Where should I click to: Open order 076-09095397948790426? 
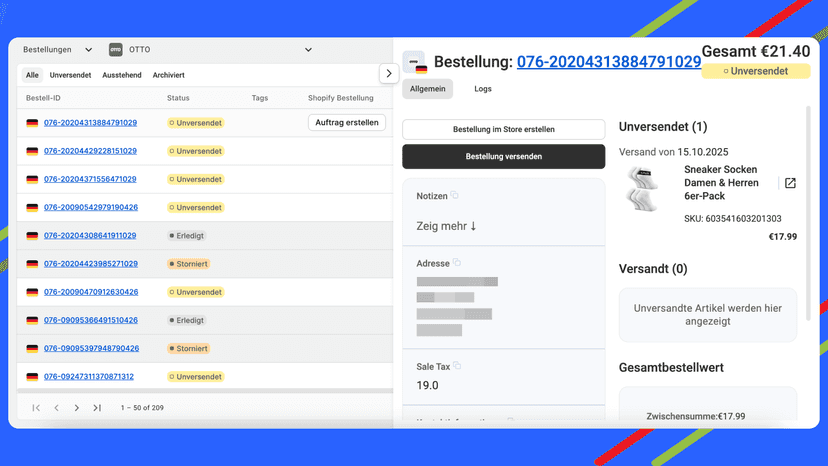tap(91, 348)
